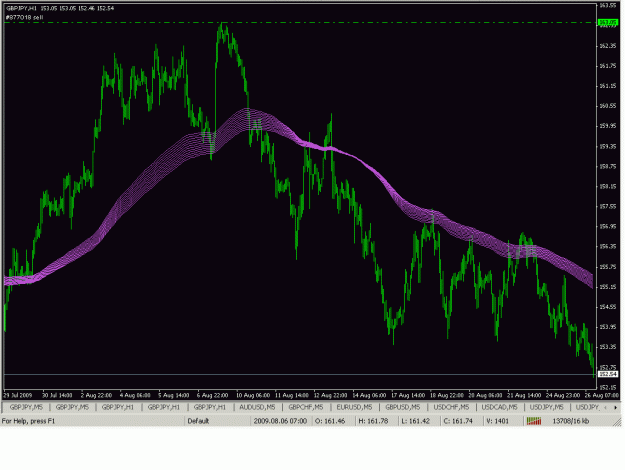
Task: Switch to the AUDUSD,M5 chart tab
Action: 257,407
